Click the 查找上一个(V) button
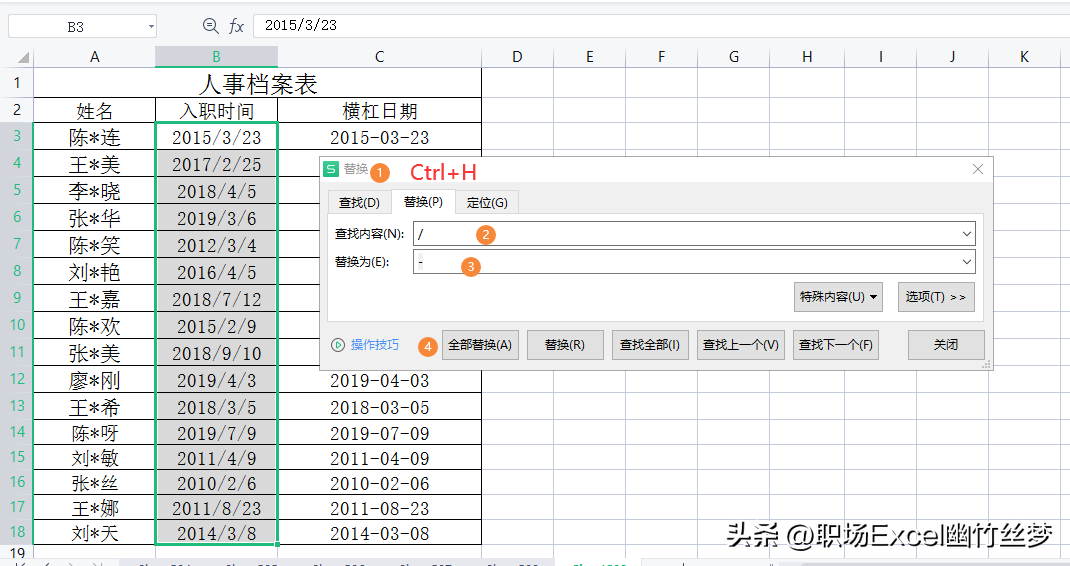Screen dimensions: 1070x566 (740, 345)
